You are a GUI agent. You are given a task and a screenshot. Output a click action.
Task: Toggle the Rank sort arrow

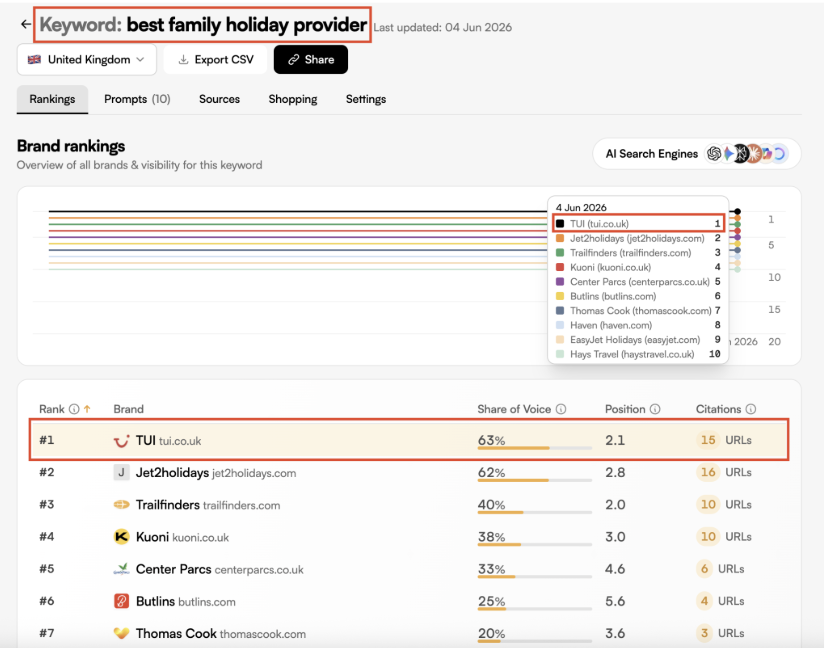pos(87,409)
